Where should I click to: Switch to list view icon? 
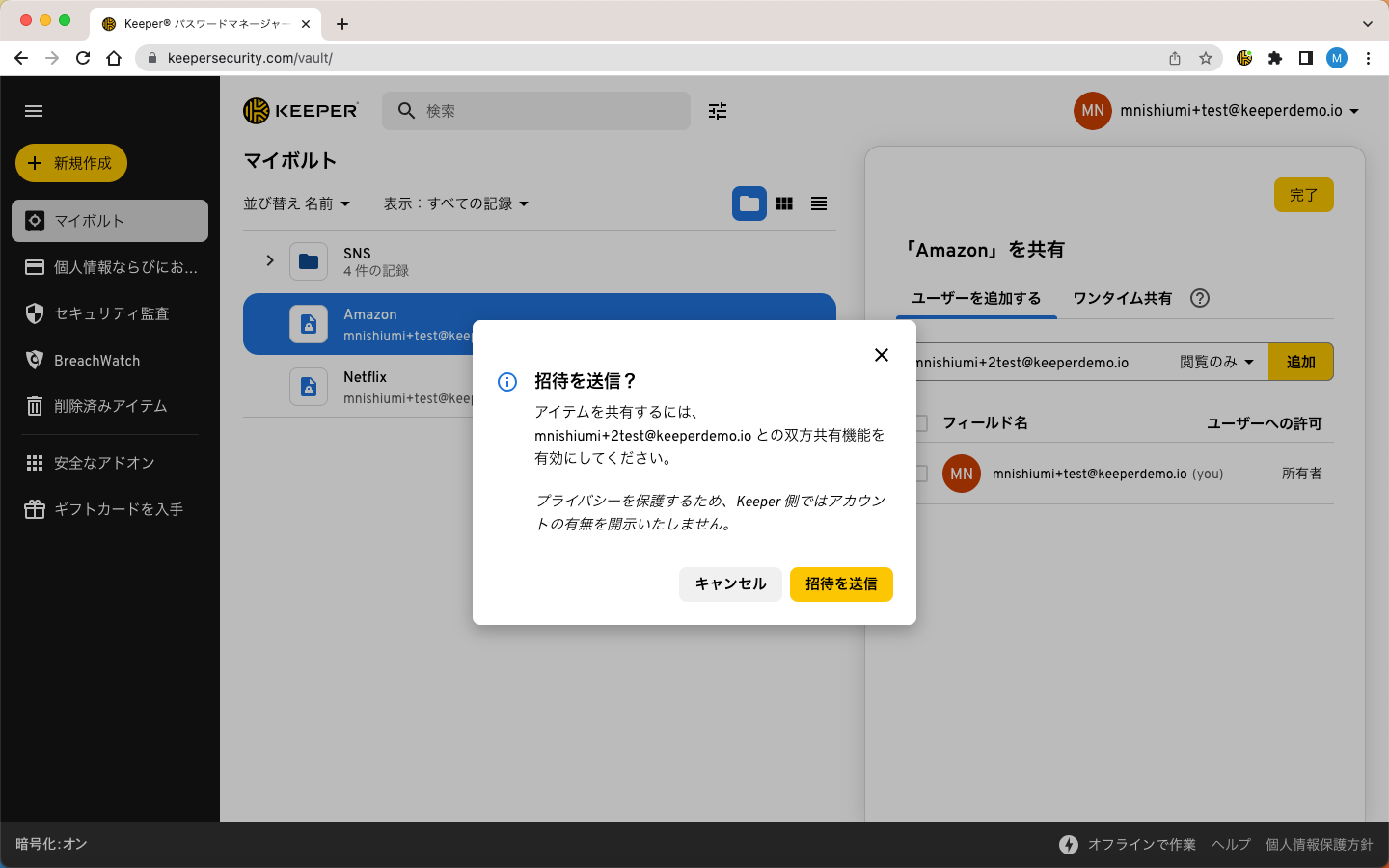[x=819, y=203]
